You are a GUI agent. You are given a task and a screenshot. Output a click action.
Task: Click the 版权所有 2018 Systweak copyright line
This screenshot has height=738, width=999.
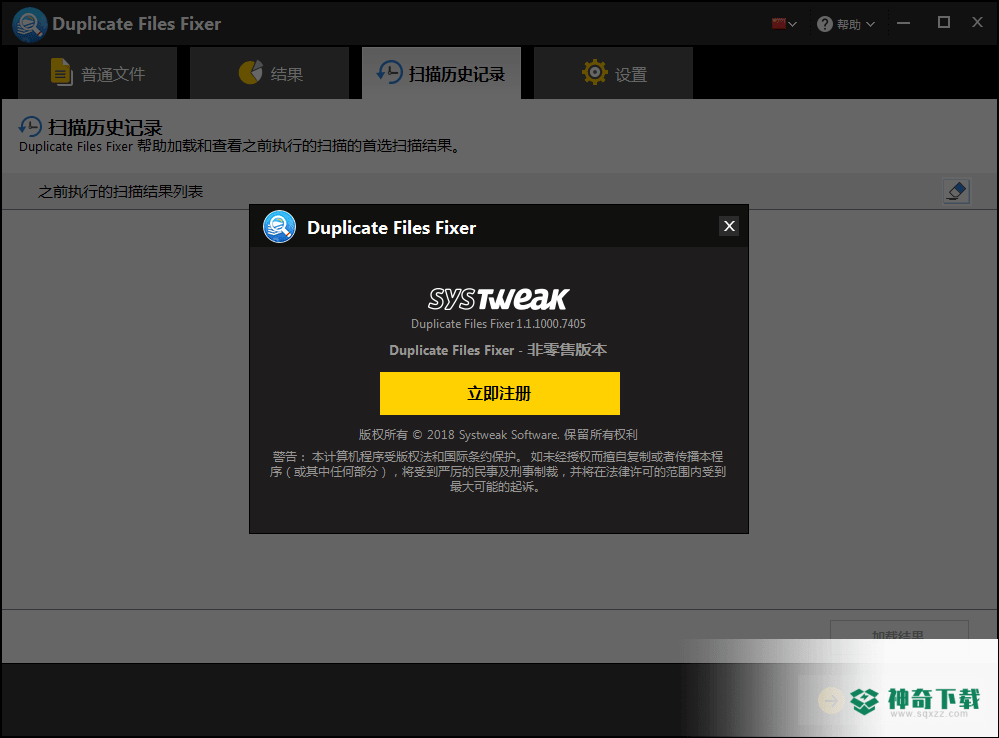(x=498, y=435)
